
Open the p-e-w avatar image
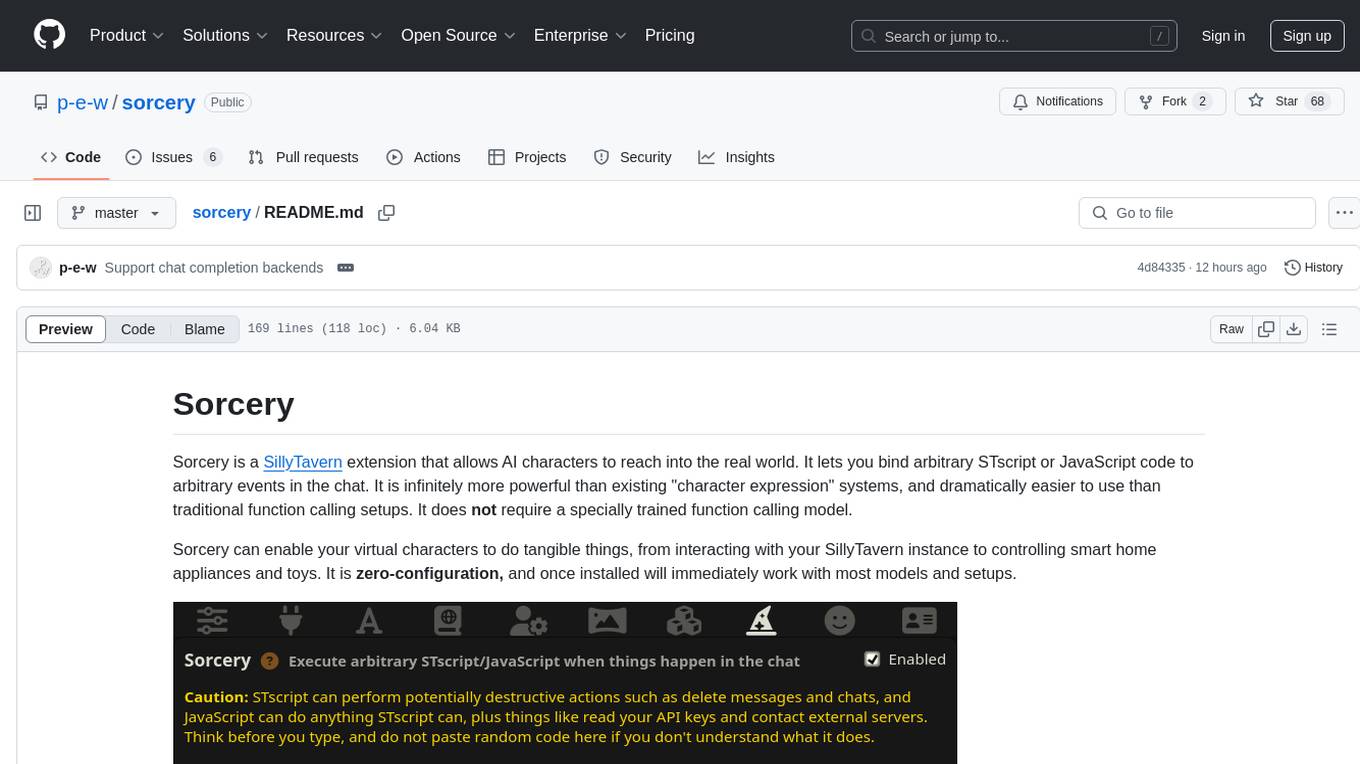pos(41,268)
